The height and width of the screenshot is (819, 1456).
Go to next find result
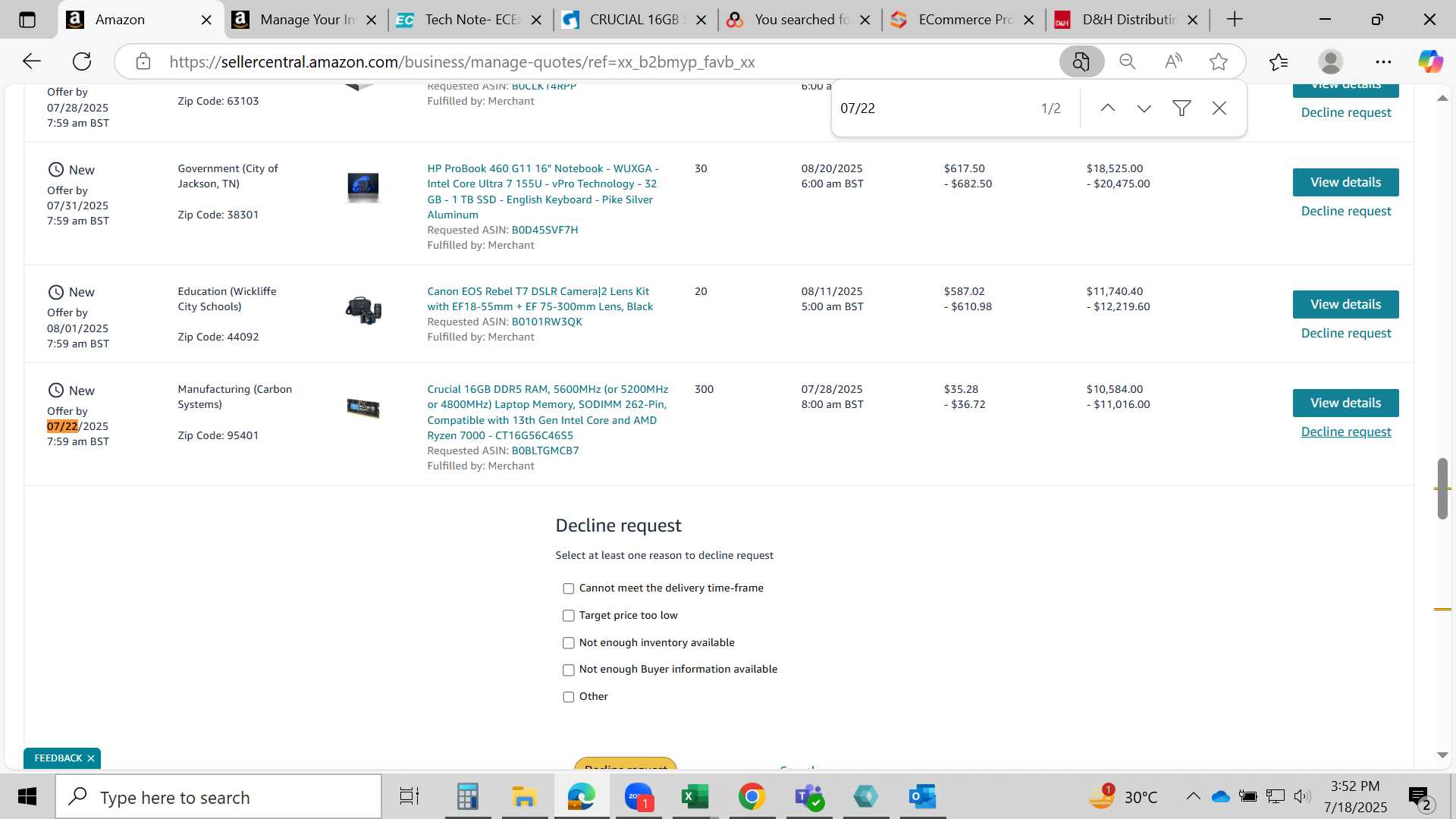pyautogui.click(x=1144, y=108)
